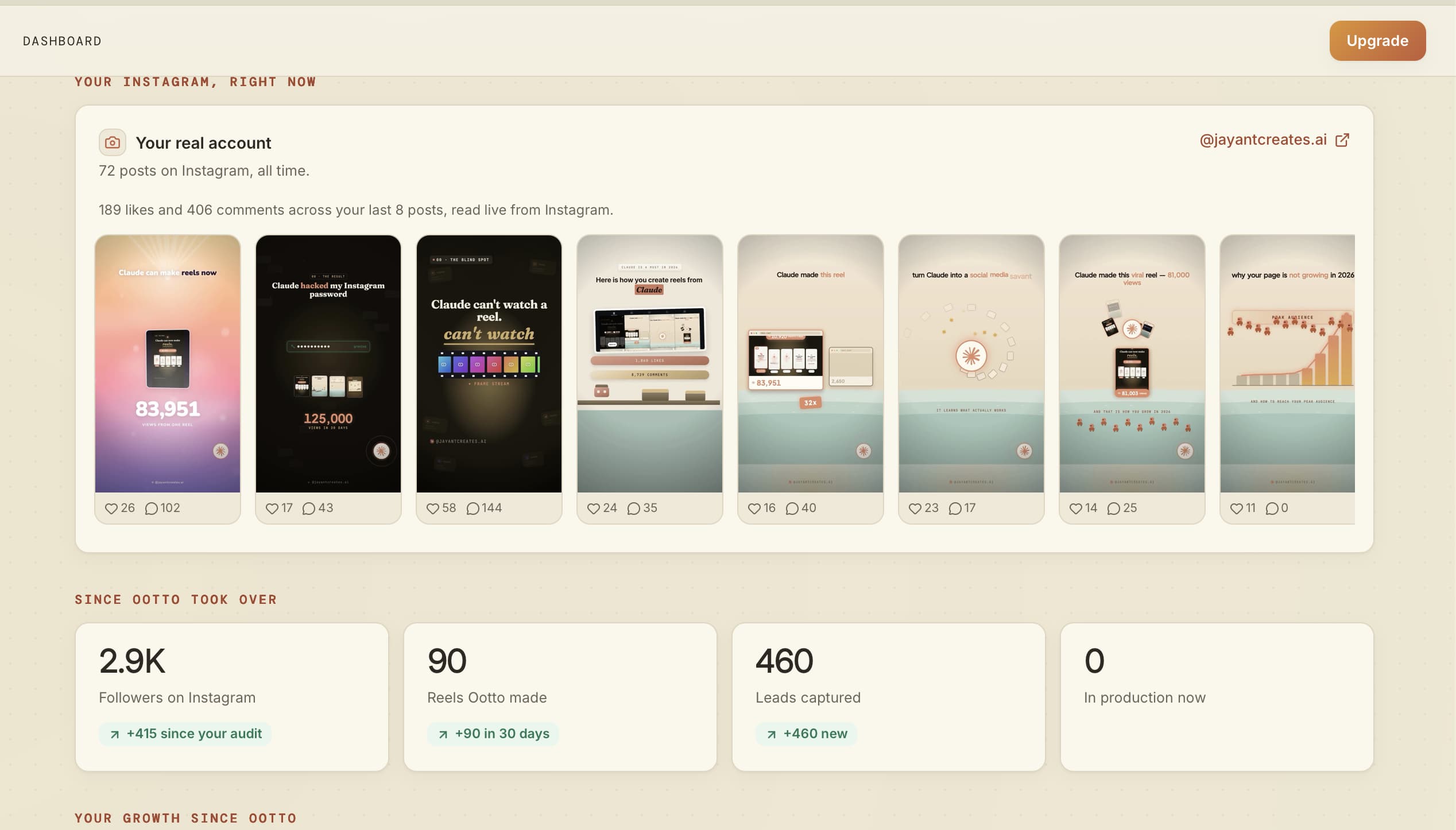This screenshot has height=830, width=1456.
Task: Click the 'SINCE OOTTO TOOK OVER' section heading
Action: [x=176, y=600]
